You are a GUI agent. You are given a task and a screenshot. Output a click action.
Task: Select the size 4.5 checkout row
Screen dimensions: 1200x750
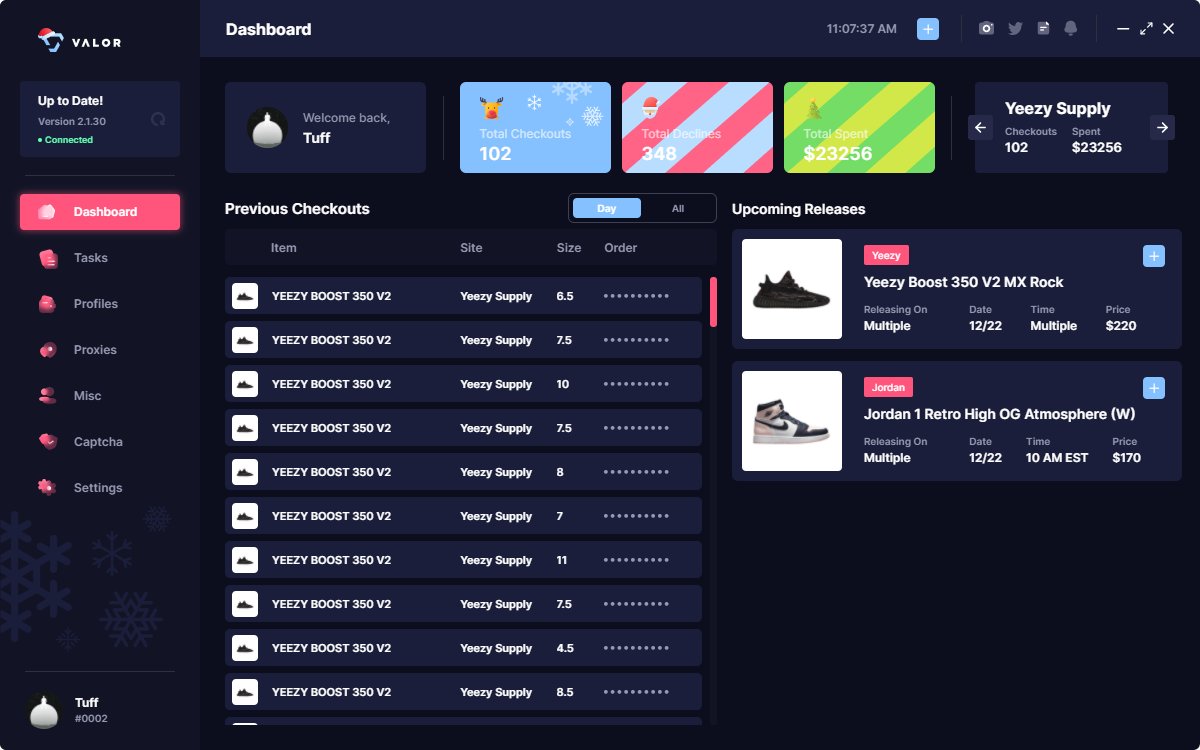463,648
